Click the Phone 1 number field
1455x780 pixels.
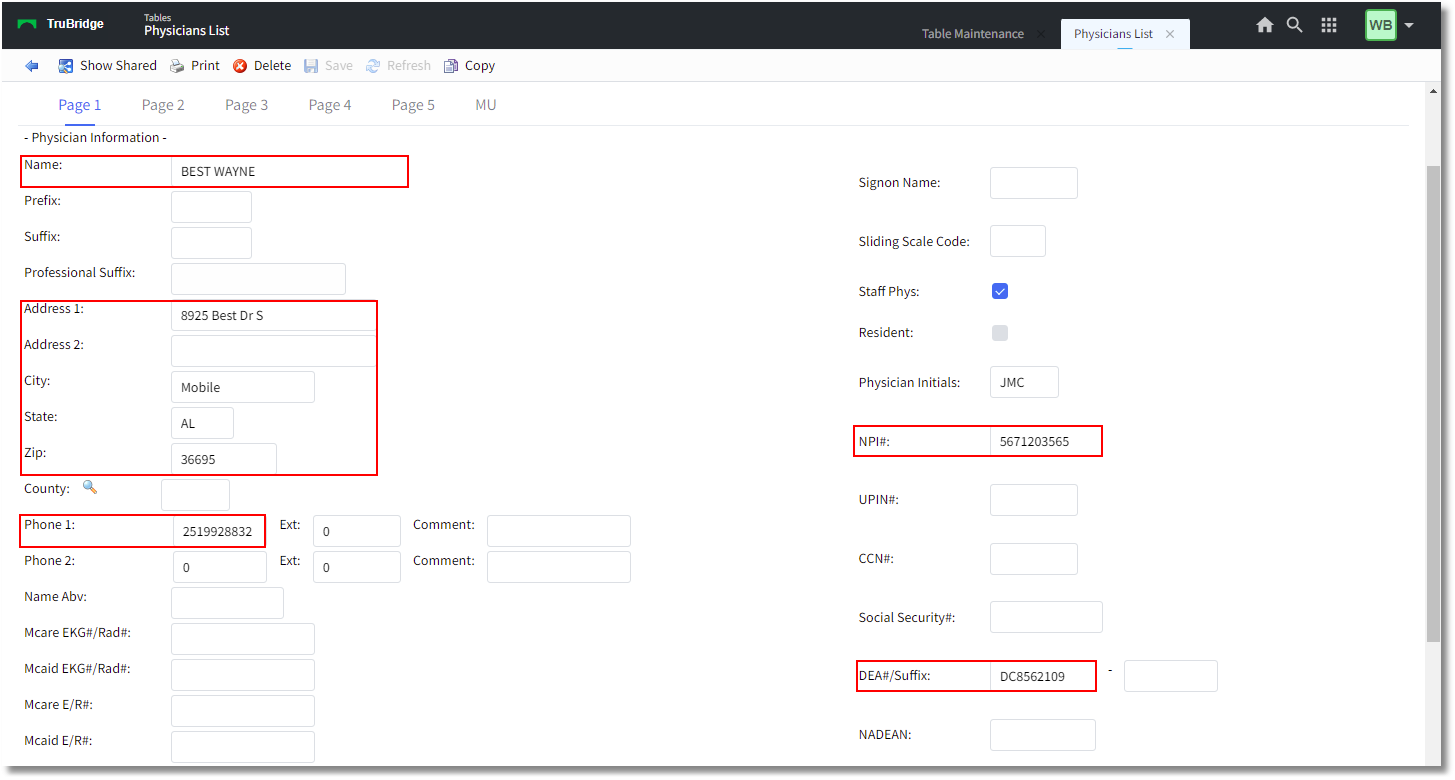[x=219, y=531]
